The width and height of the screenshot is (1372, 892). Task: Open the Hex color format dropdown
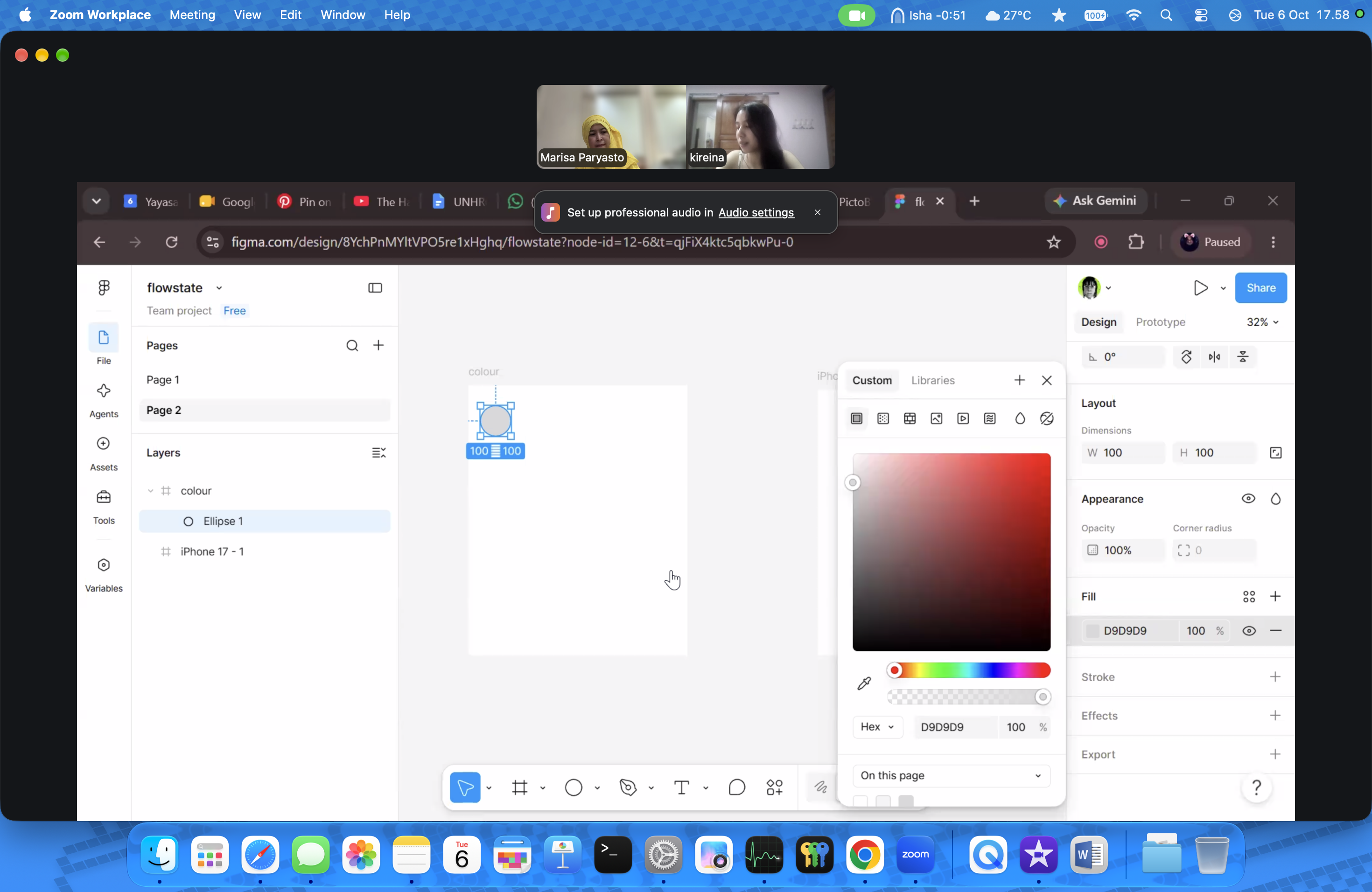tap(877, 727)
